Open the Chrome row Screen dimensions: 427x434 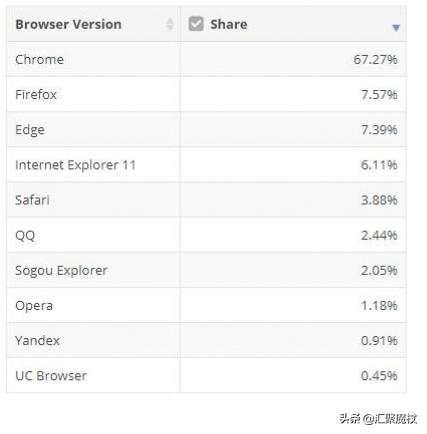[206, 59]
